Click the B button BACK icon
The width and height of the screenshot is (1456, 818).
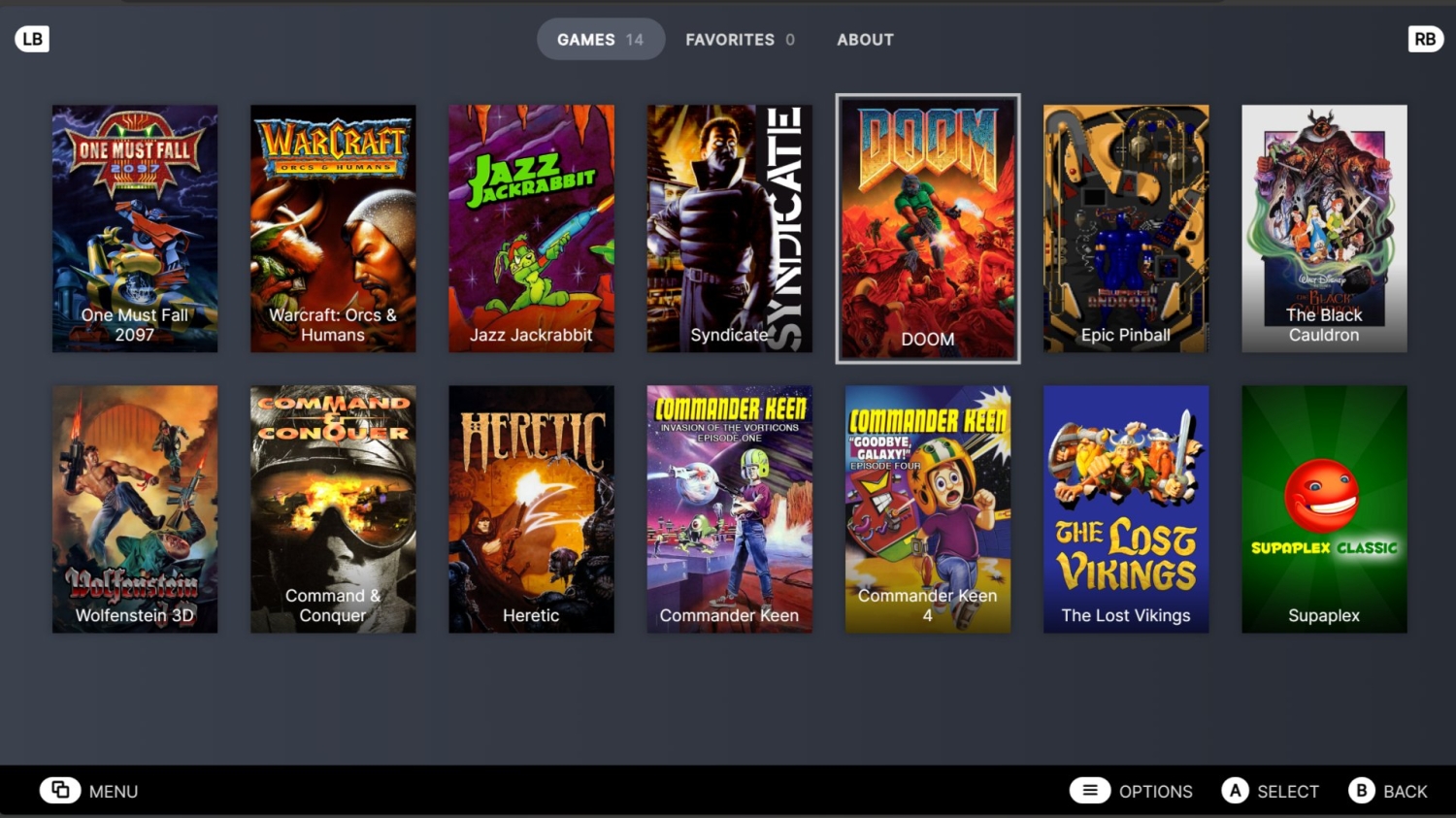(1362, 791)
